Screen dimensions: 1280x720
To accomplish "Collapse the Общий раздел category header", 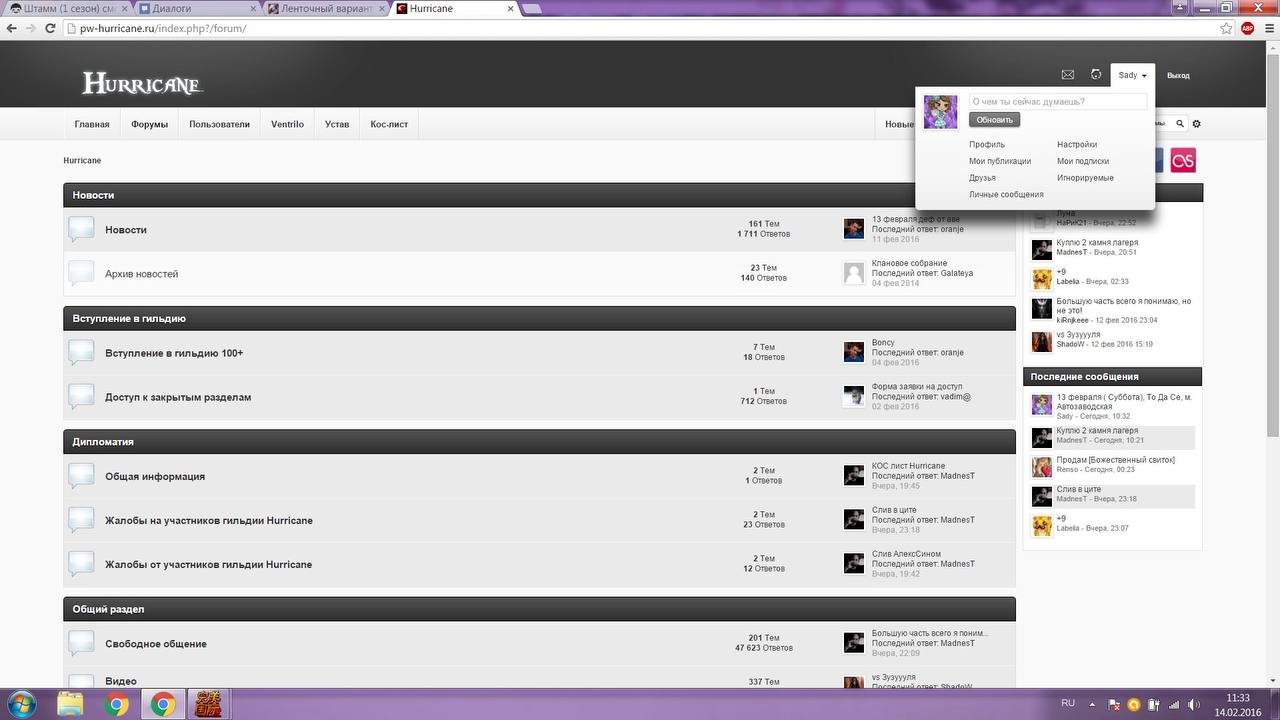I will tap(539, 609).
